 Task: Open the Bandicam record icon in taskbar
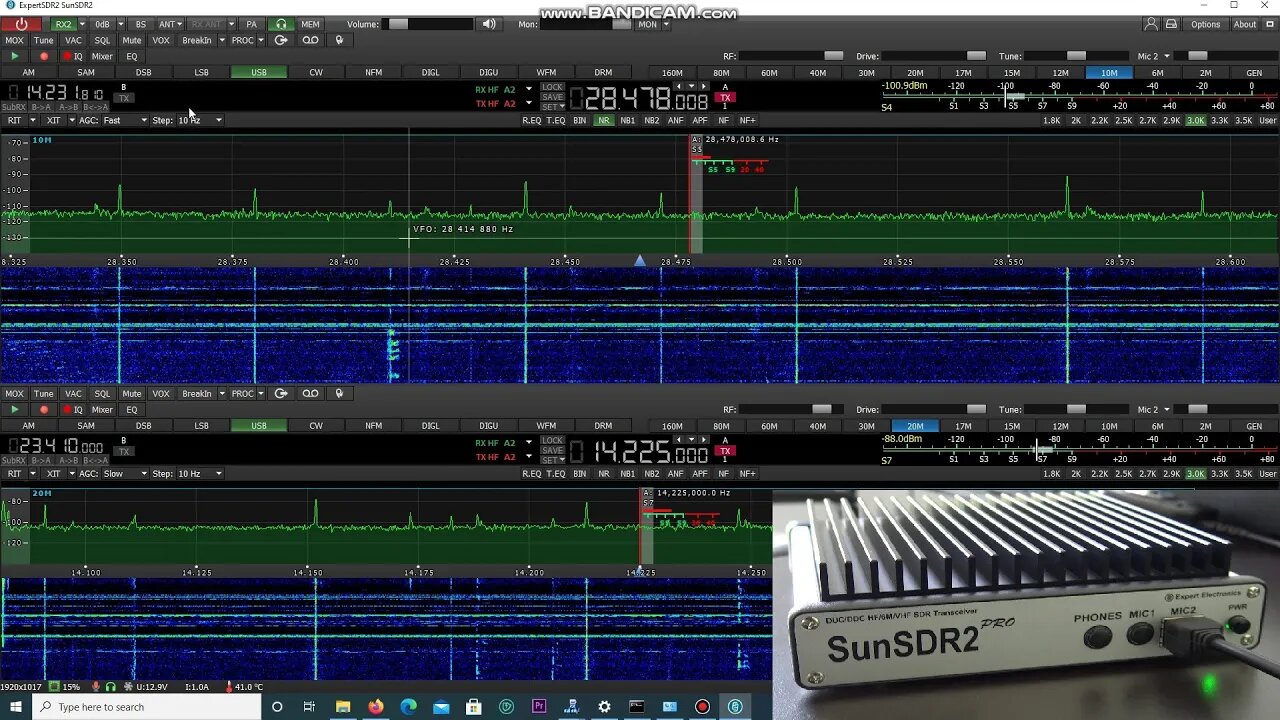[x=702, y=706]
